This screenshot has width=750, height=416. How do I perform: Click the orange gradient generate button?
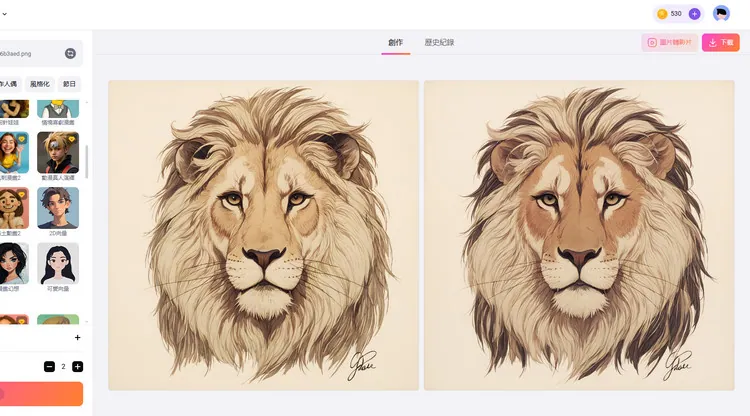[42, 394]
